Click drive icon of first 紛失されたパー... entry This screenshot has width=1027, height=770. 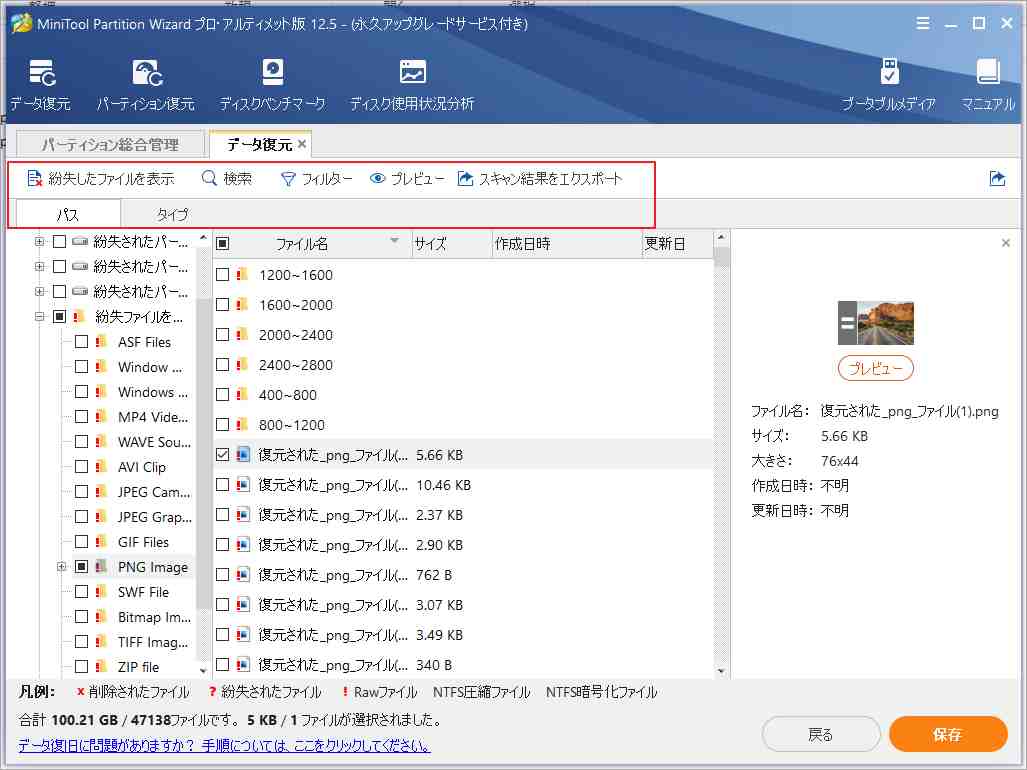[x=81, y=242]
